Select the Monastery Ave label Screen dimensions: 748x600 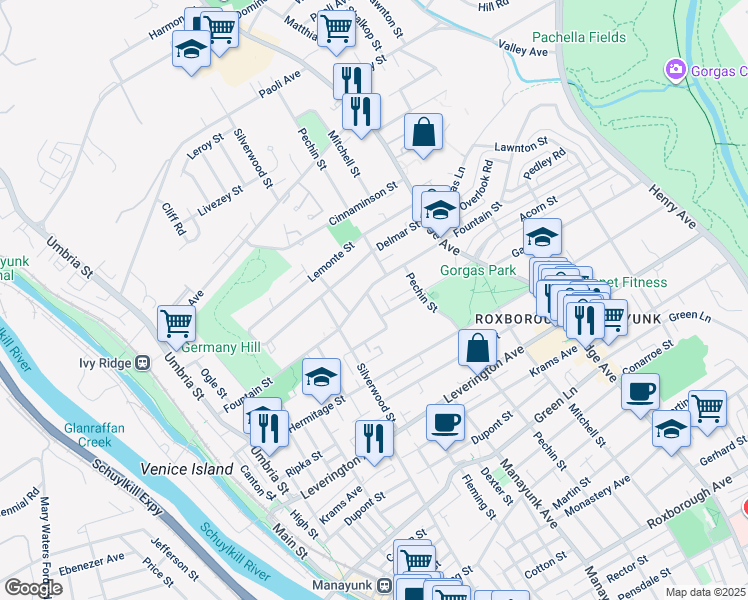click(597, 496)
